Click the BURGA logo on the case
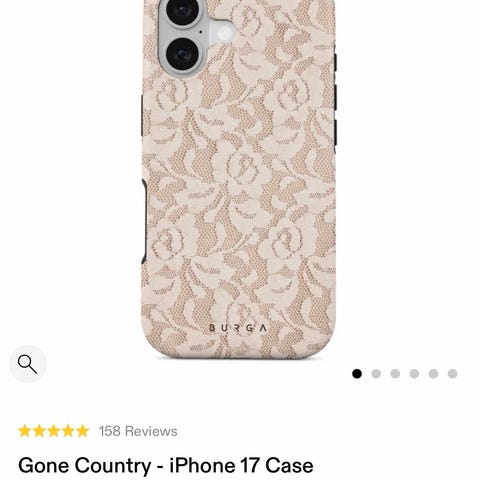This screenshot has height=480, width=480. pyautogui.click(x=238, y=328)
